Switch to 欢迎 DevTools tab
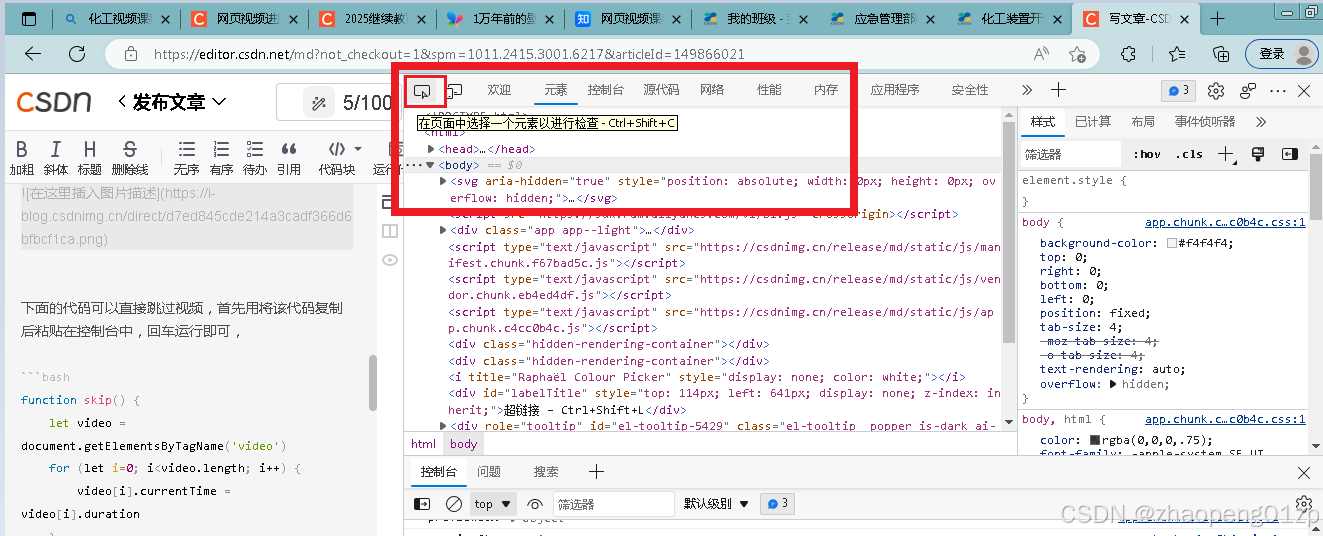Screen dimensions: 1323x536 pos(499,90)
